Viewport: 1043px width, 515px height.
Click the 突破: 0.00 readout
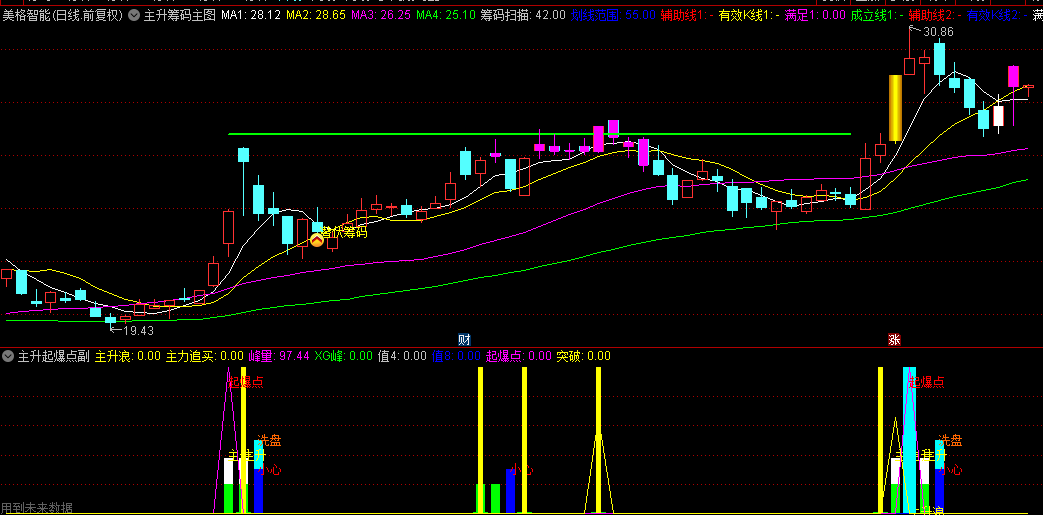pos(583,356)
